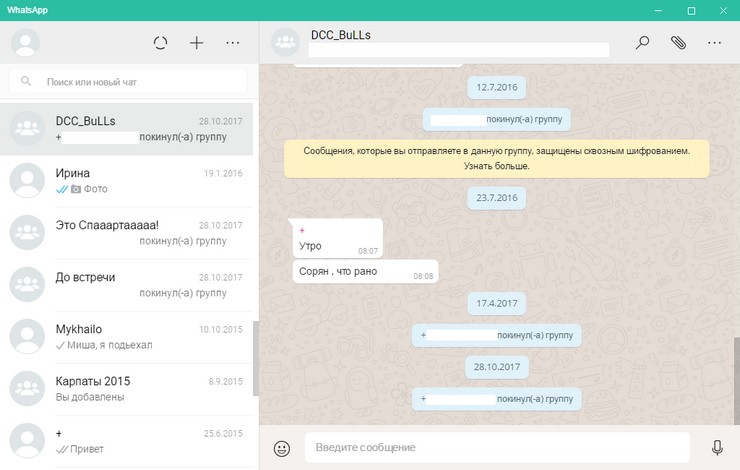Click the DCC_BuLLs group avatar in chat header

(286, 43)
